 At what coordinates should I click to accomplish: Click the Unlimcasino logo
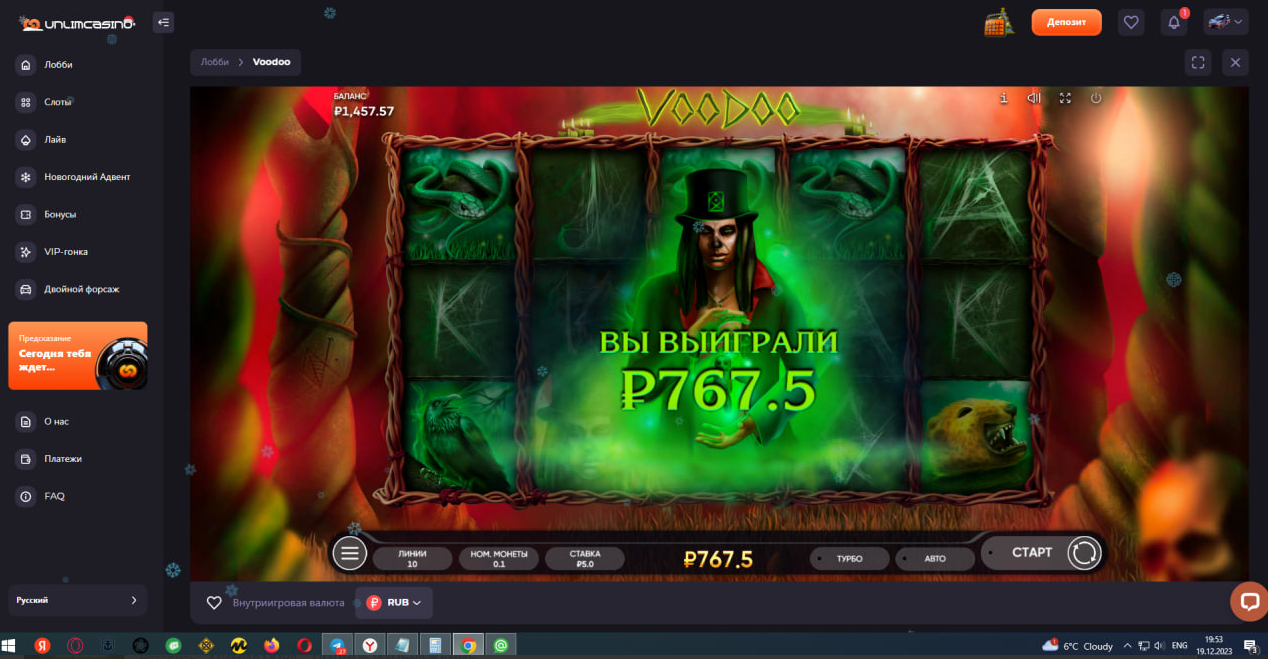(77, 22)
